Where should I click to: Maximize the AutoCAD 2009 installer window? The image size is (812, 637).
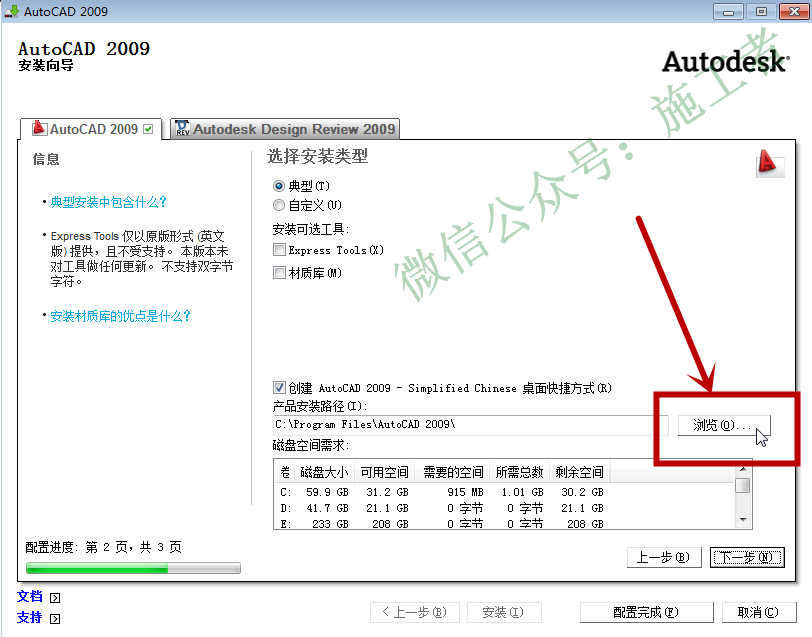pos(761,11)
